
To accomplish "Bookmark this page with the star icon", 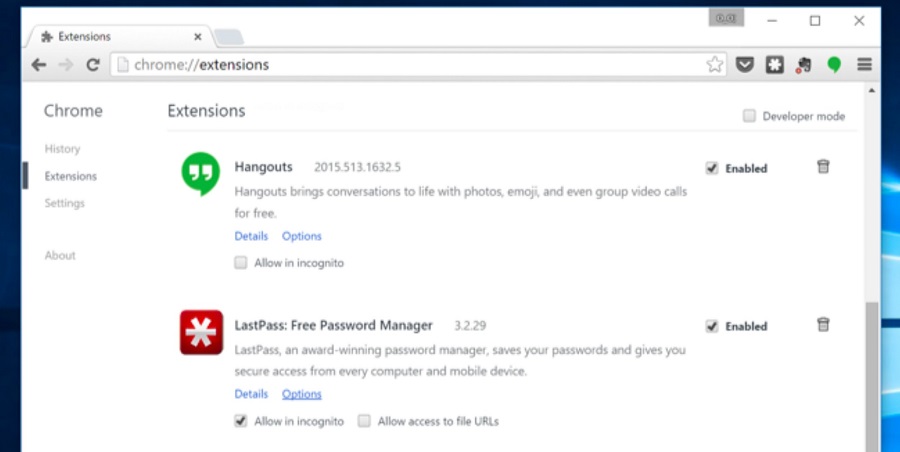I will pos(714,65).
